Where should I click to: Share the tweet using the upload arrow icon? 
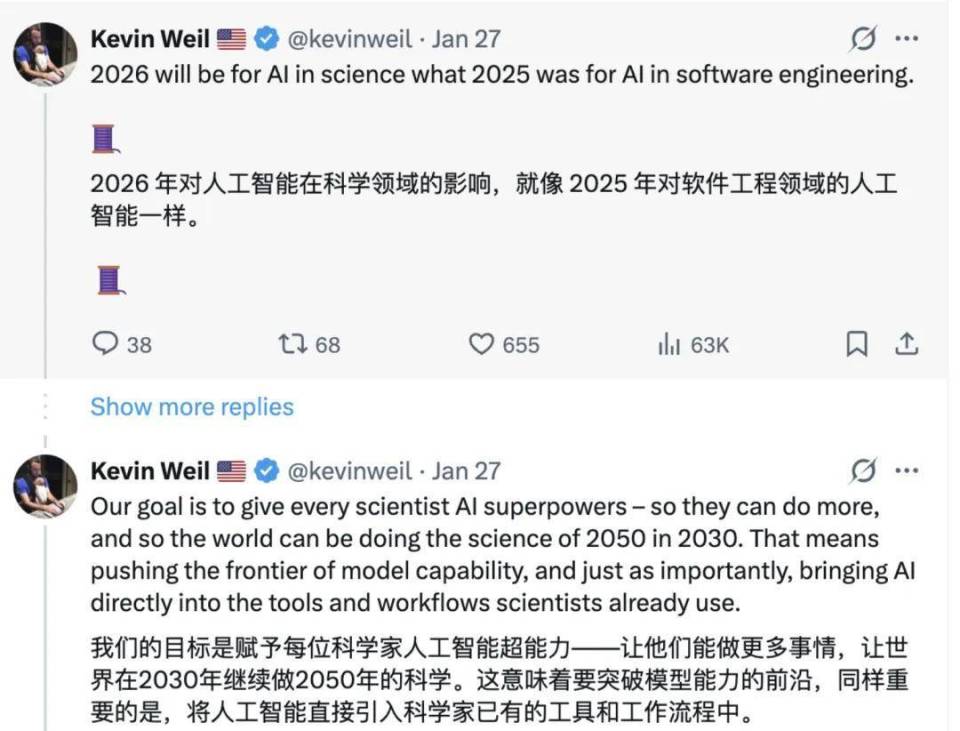[908, 344]
